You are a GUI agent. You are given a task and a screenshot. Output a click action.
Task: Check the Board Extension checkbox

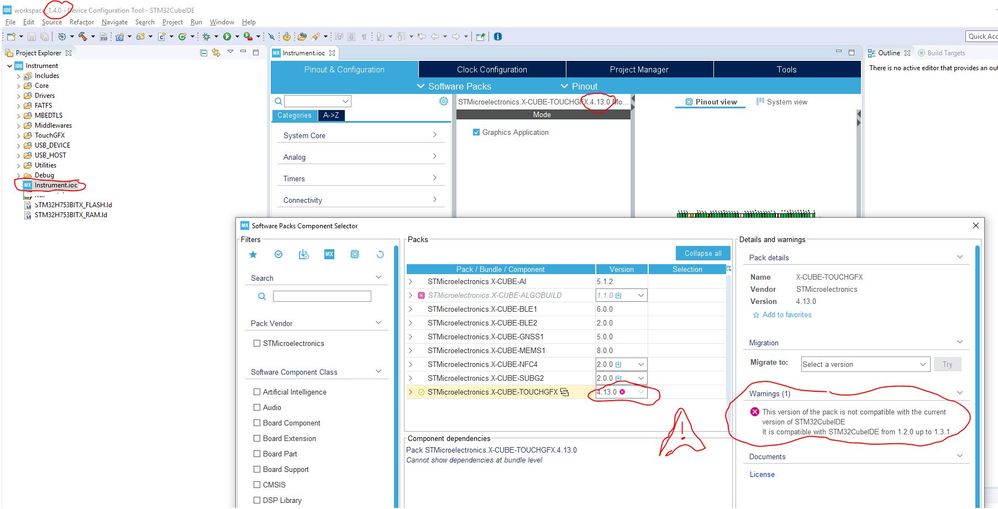tap(257, 438)
